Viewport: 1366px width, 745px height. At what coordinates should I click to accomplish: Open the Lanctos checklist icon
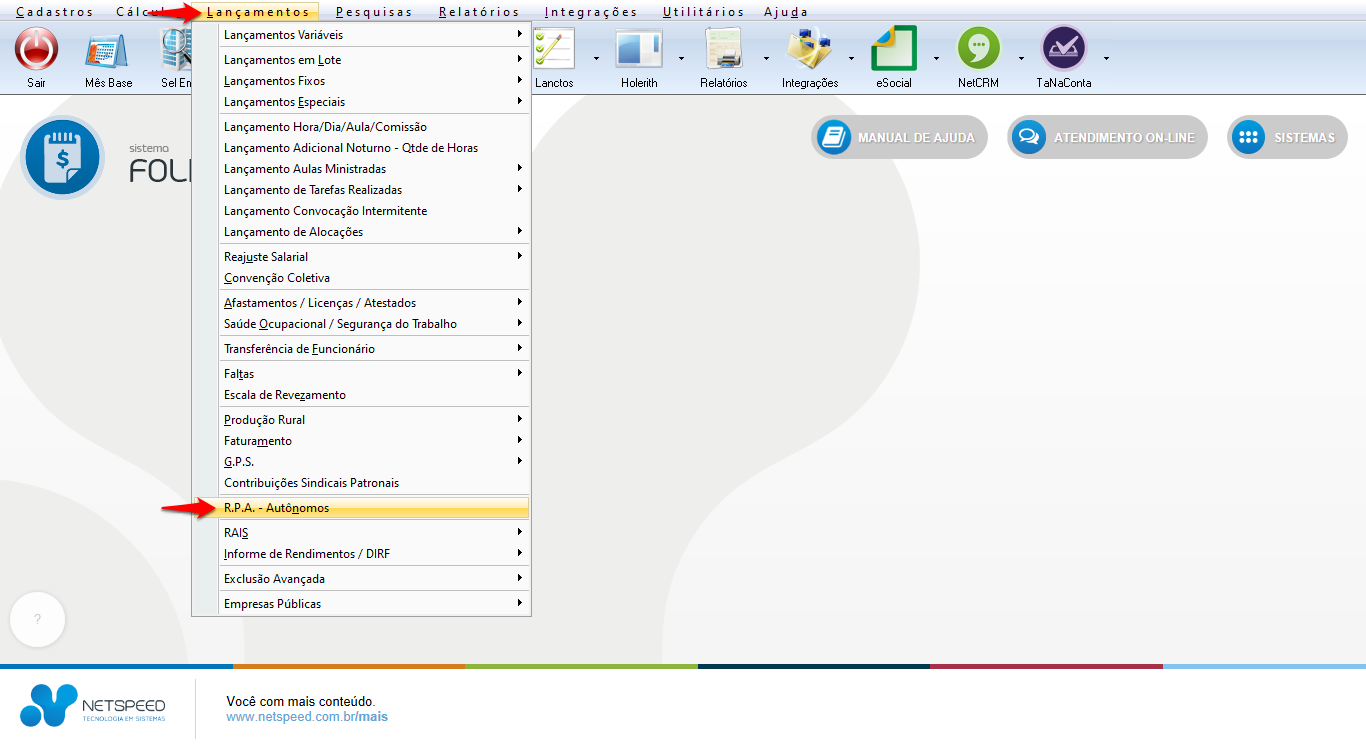pos(554,49)
